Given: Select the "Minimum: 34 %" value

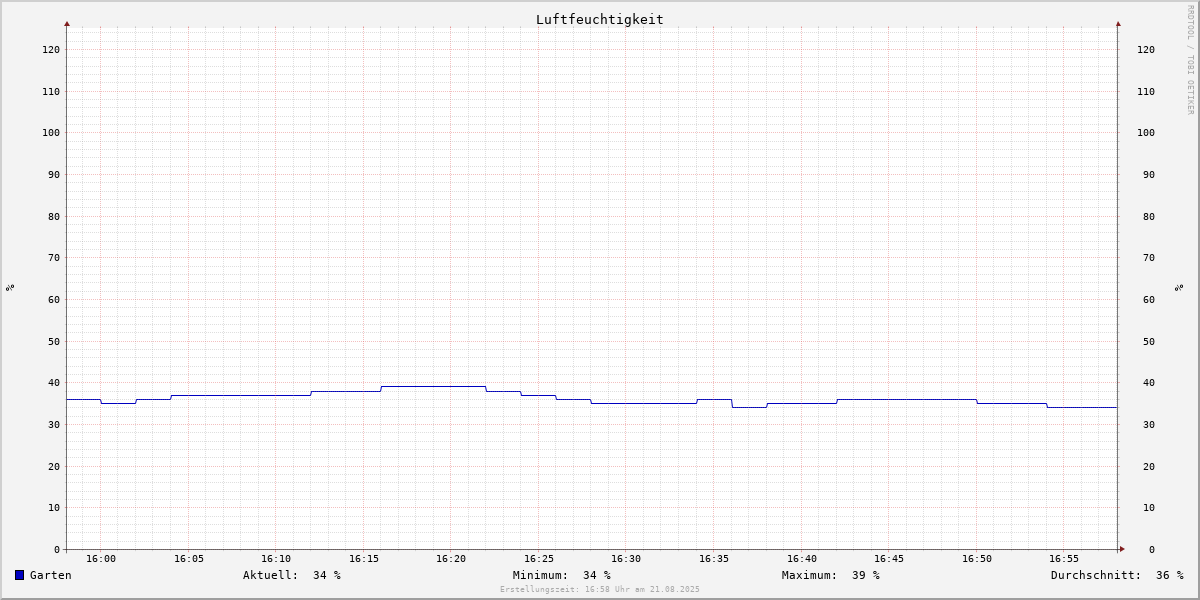Looking at the screenshot, I should click(x=562, y=575).
